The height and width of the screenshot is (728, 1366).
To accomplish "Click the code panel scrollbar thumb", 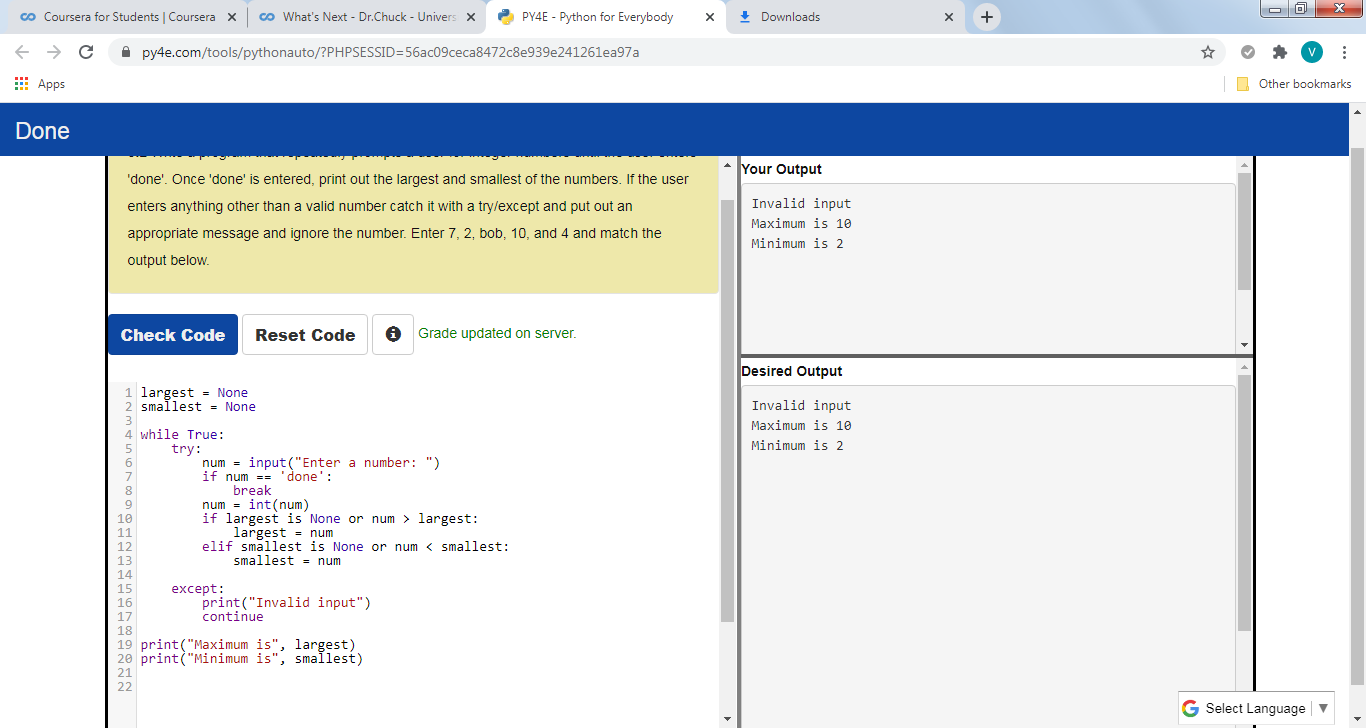I will [727, 411].
